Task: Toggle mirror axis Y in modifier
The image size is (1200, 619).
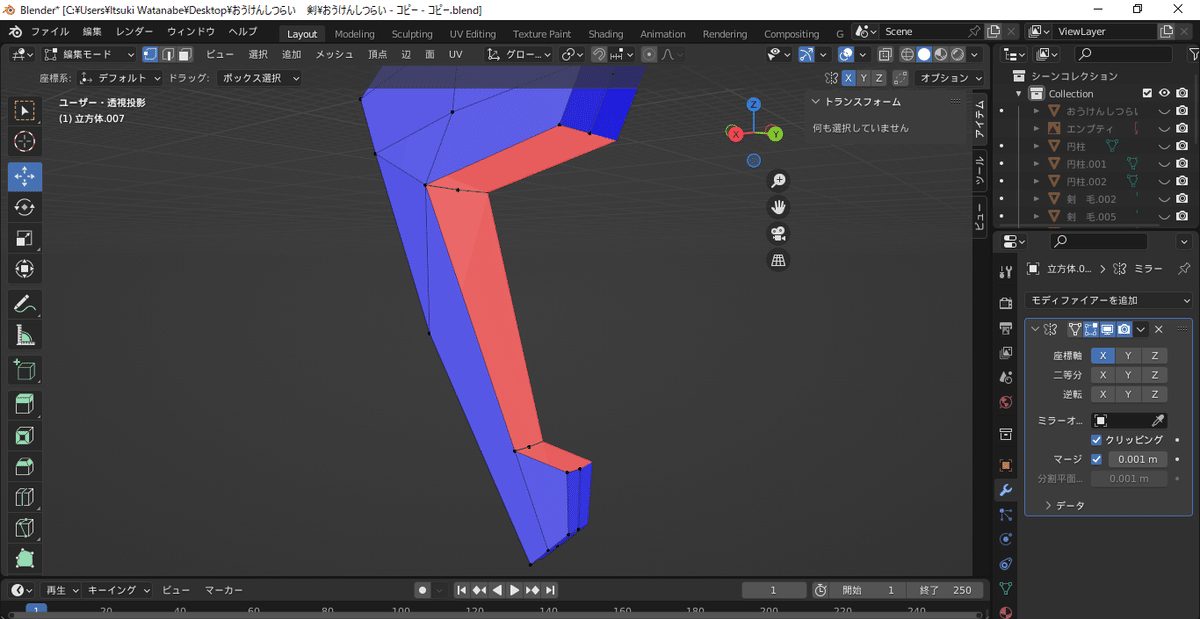Action: [1128, 356]
